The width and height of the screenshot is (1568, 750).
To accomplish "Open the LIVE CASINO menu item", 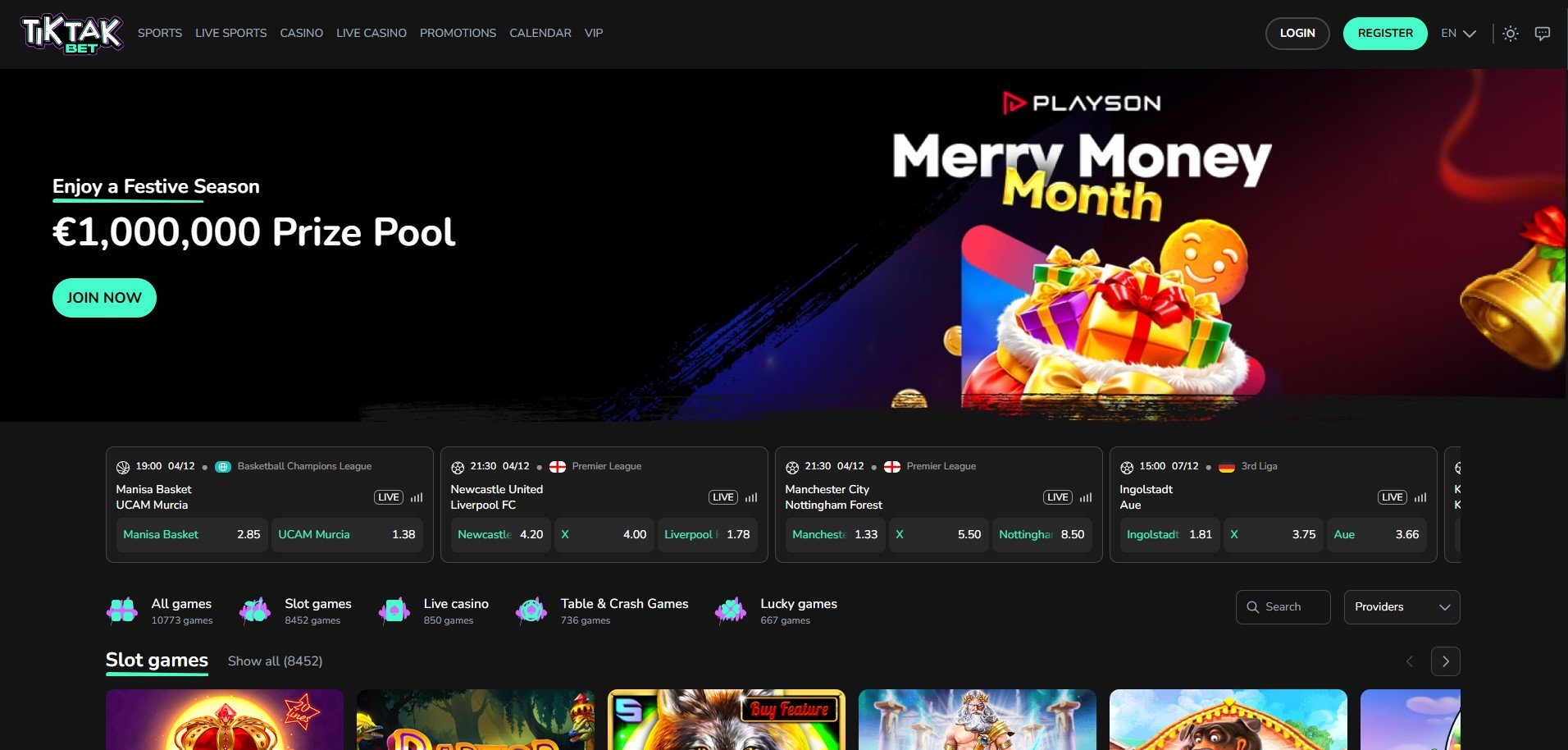I will 371,34.
